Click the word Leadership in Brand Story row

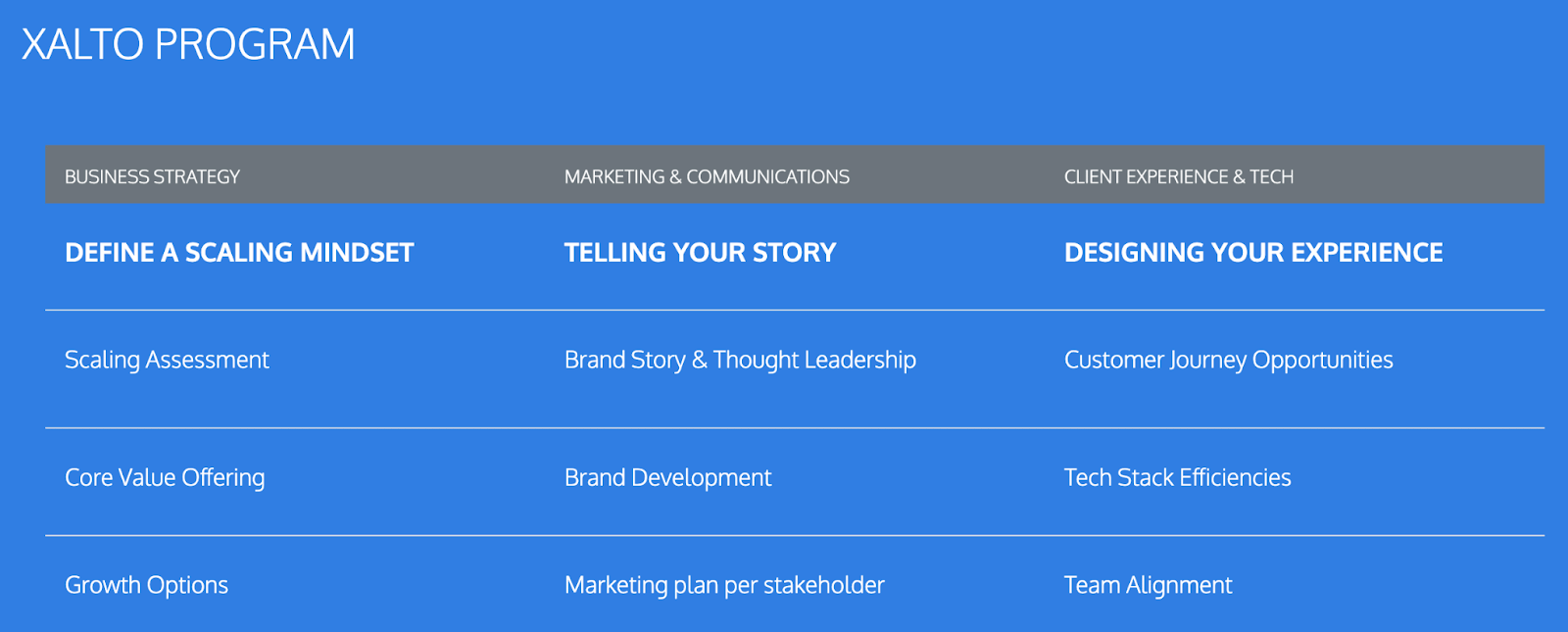pos(860,361)
